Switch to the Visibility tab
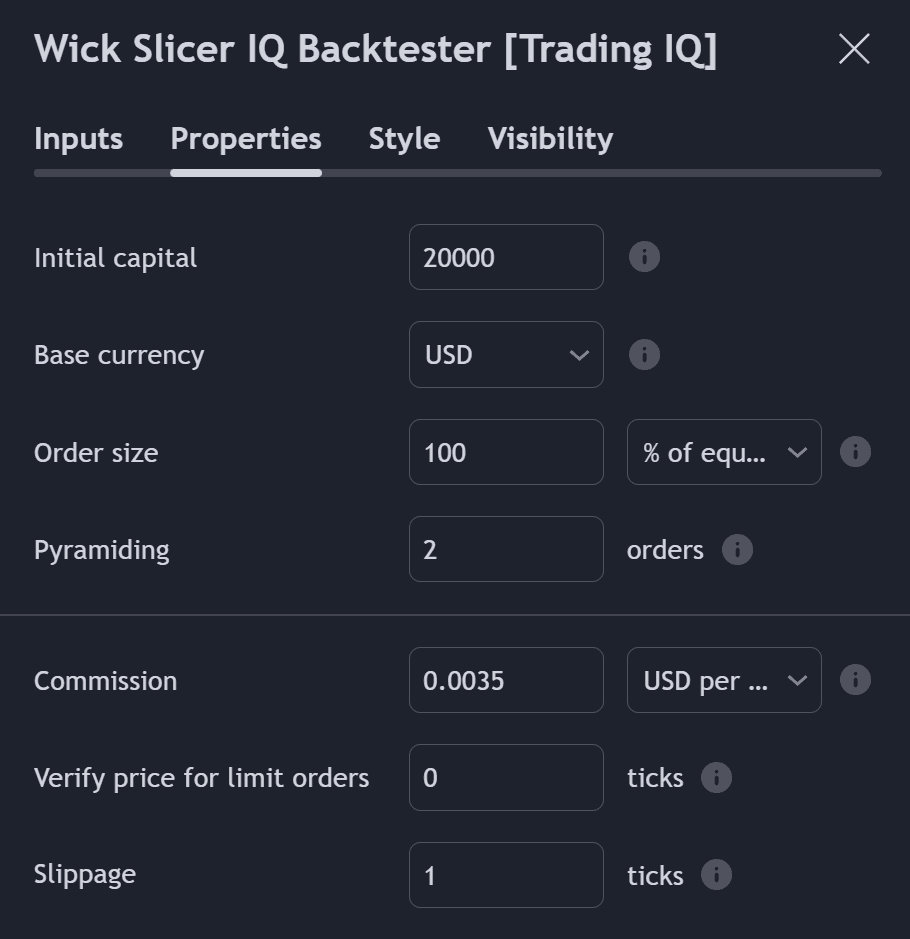The image size is (910, 939). pyautogui.click(x=549, y=139)
